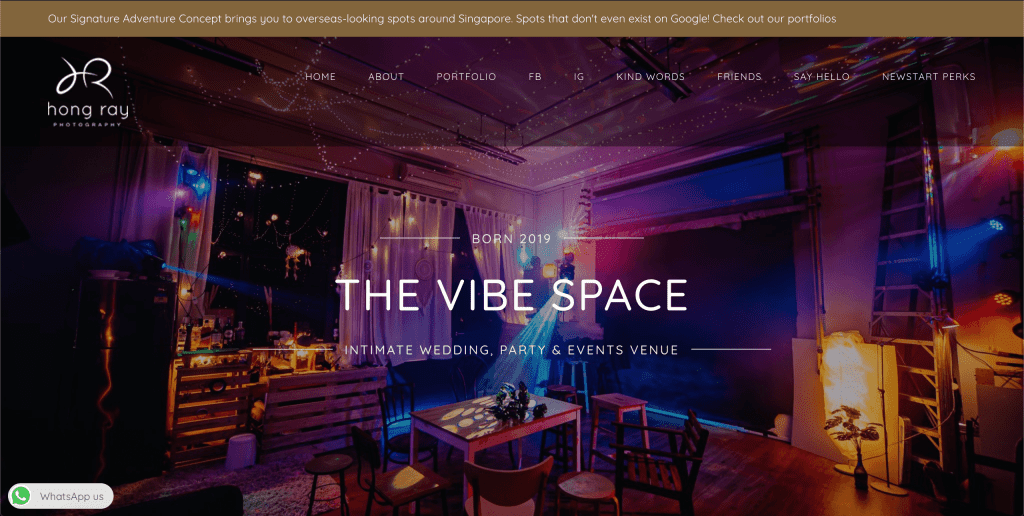Visit the IG link in navigation
Image resolution: width=1024 pixels, height=516 pixels.
pyautogui.click(x=579, y=76)
